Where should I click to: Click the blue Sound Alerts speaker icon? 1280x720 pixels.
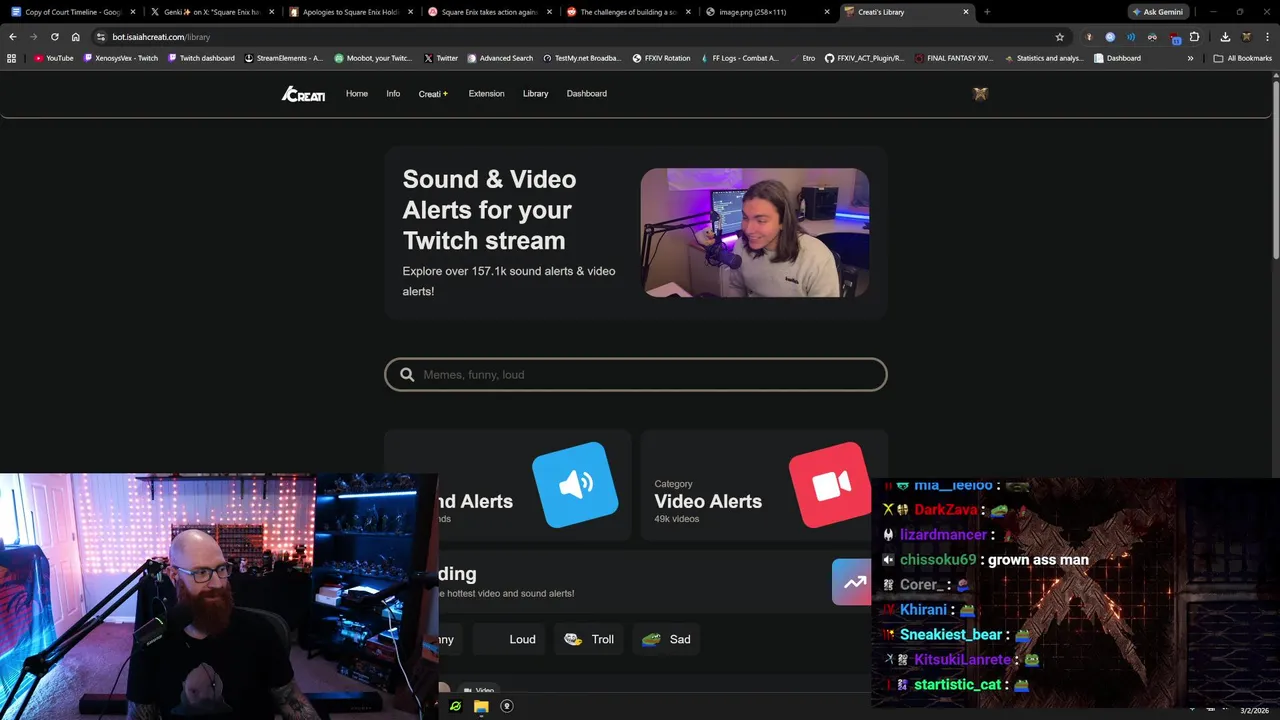point(575,485)
